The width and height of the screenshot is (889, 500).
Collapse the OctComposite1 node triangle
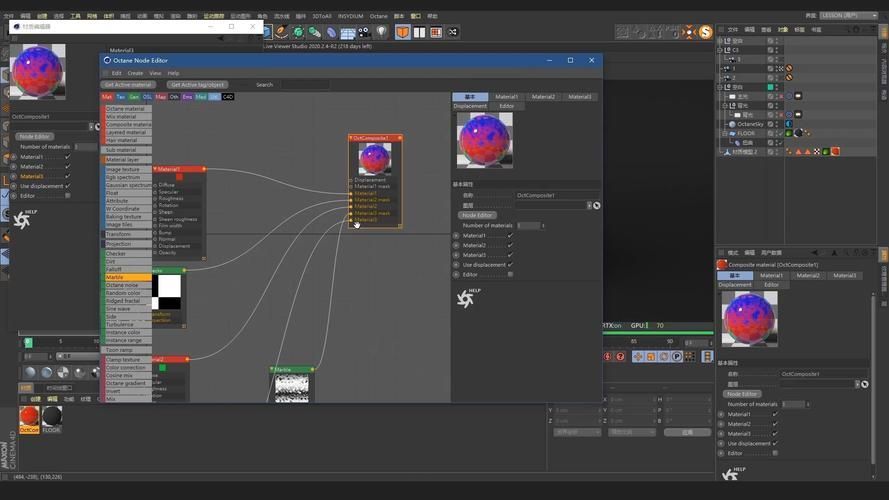click(351, 138)
